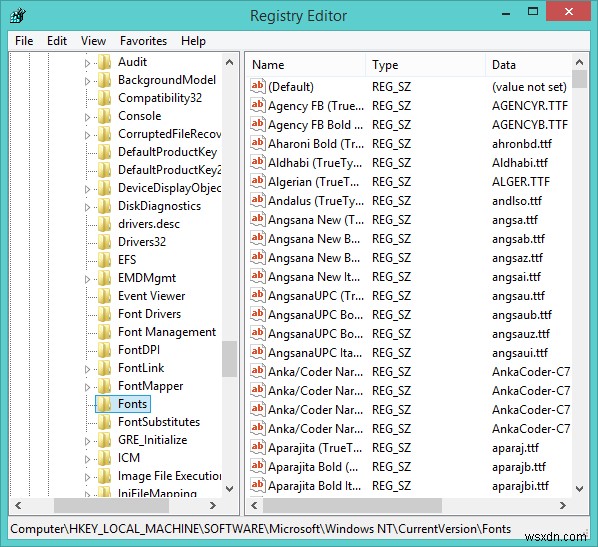Click the Angsana New It... value icon
598x547 pixels.
257,277
